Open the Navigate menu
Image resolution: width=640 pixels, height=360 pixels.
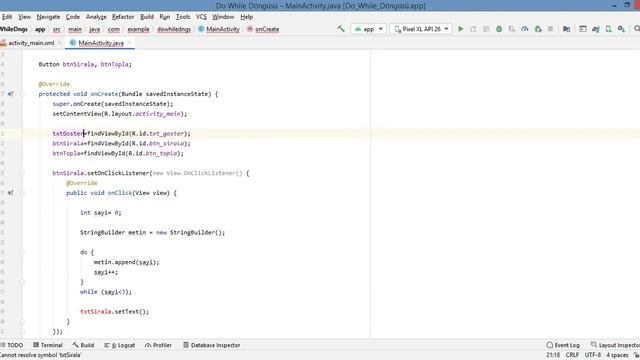(x=48, y=17)
